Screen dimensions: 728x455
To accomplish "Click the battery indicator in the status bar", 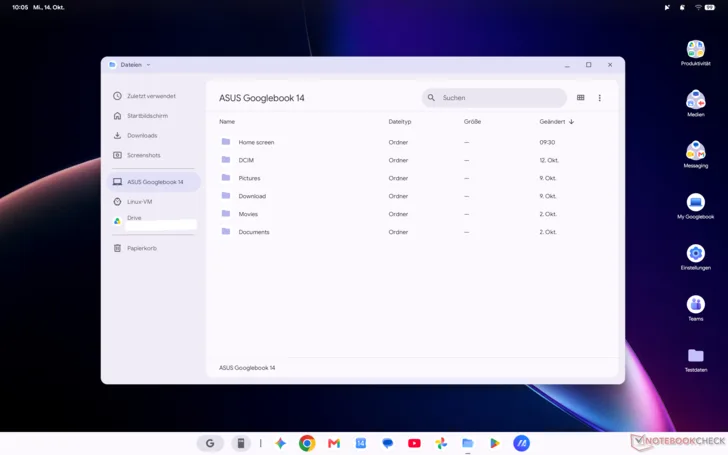I will tap(709, 7).
